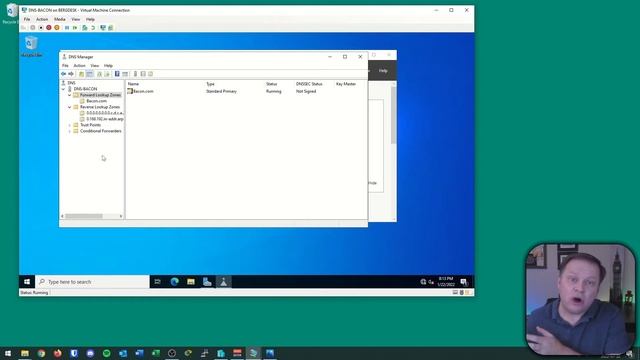
Task: Open Media menu of Virtual Machine Connection
Action: (60, 19)
